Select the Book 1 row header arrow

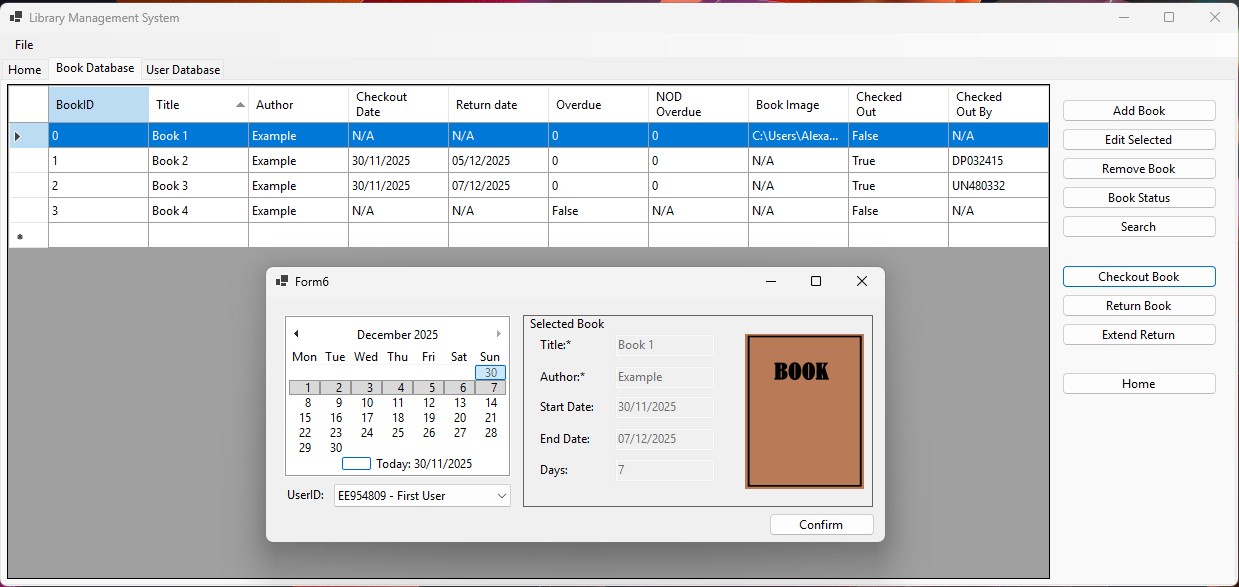pyautogui.click(x=17, y=136)
